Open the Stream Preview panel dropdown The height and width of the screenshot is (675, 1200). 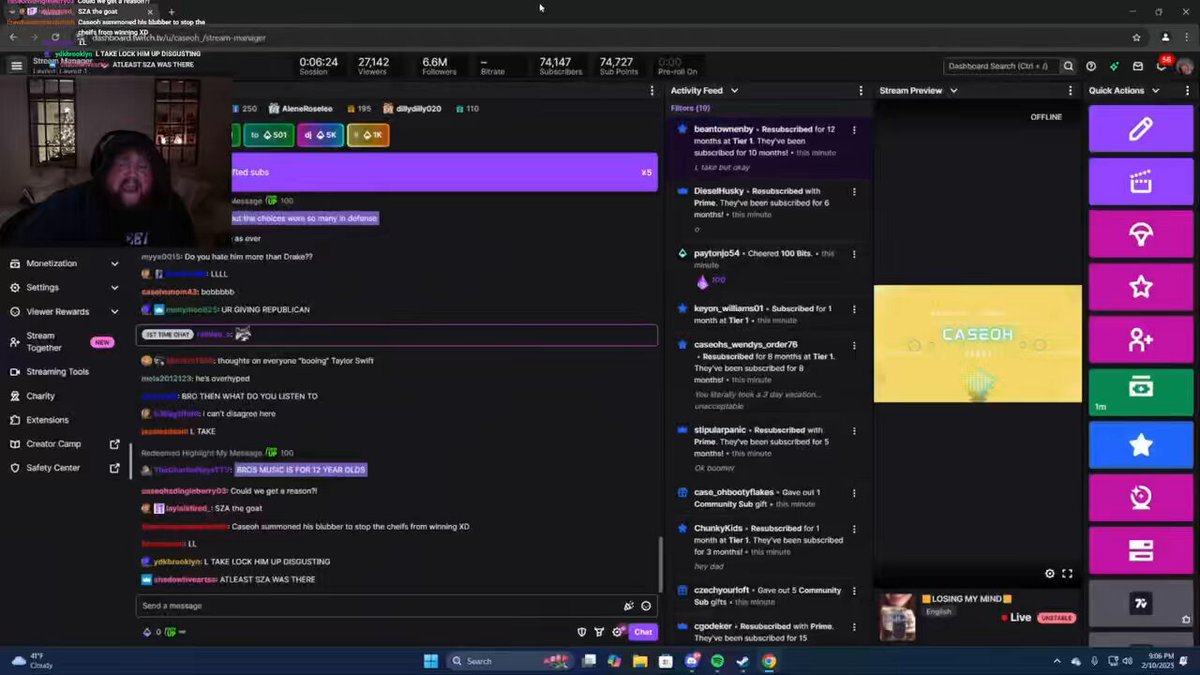tap(953, 90)
